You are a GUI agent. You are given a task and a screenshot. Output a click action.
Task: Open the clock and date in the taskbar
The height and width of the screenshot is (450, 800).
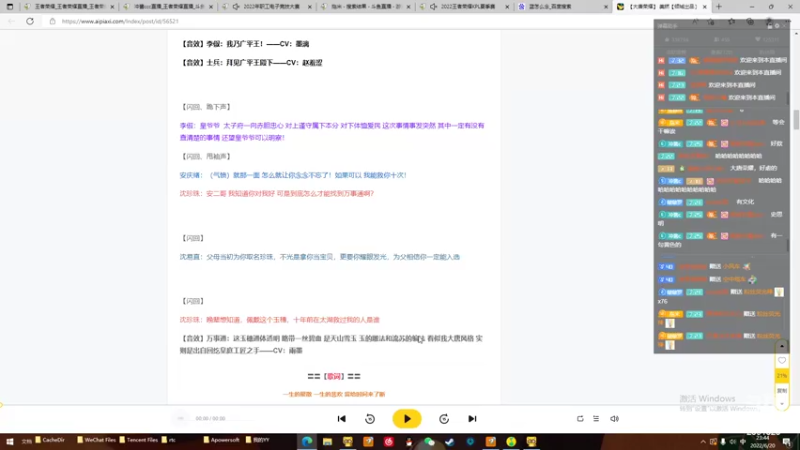[763, 441]
